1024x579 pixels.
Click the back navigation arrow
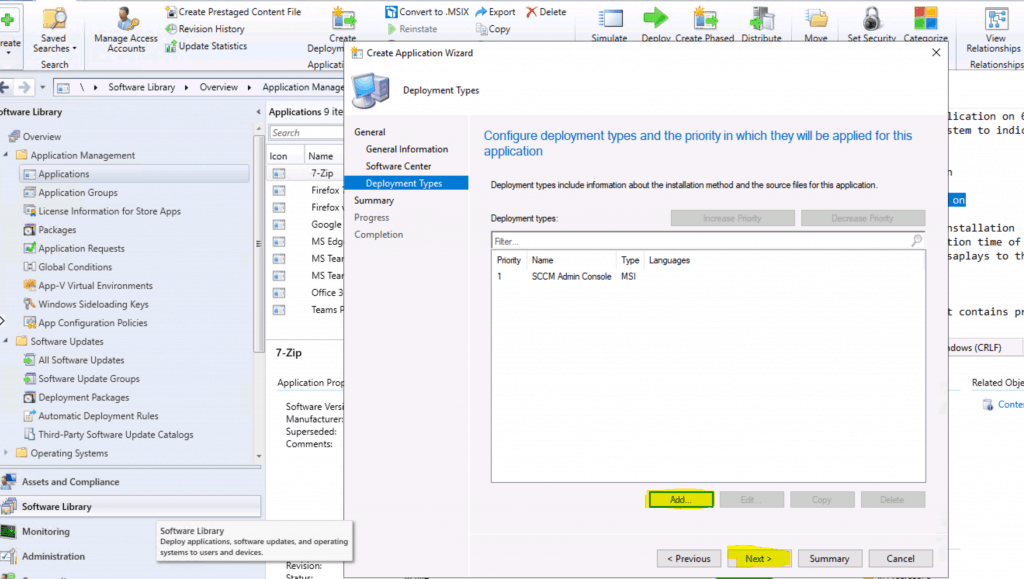point(5,87)
